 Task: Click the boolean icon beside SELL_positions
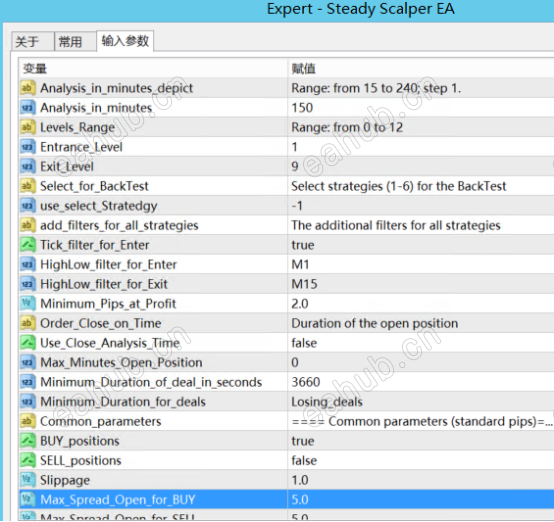point(28,460)
